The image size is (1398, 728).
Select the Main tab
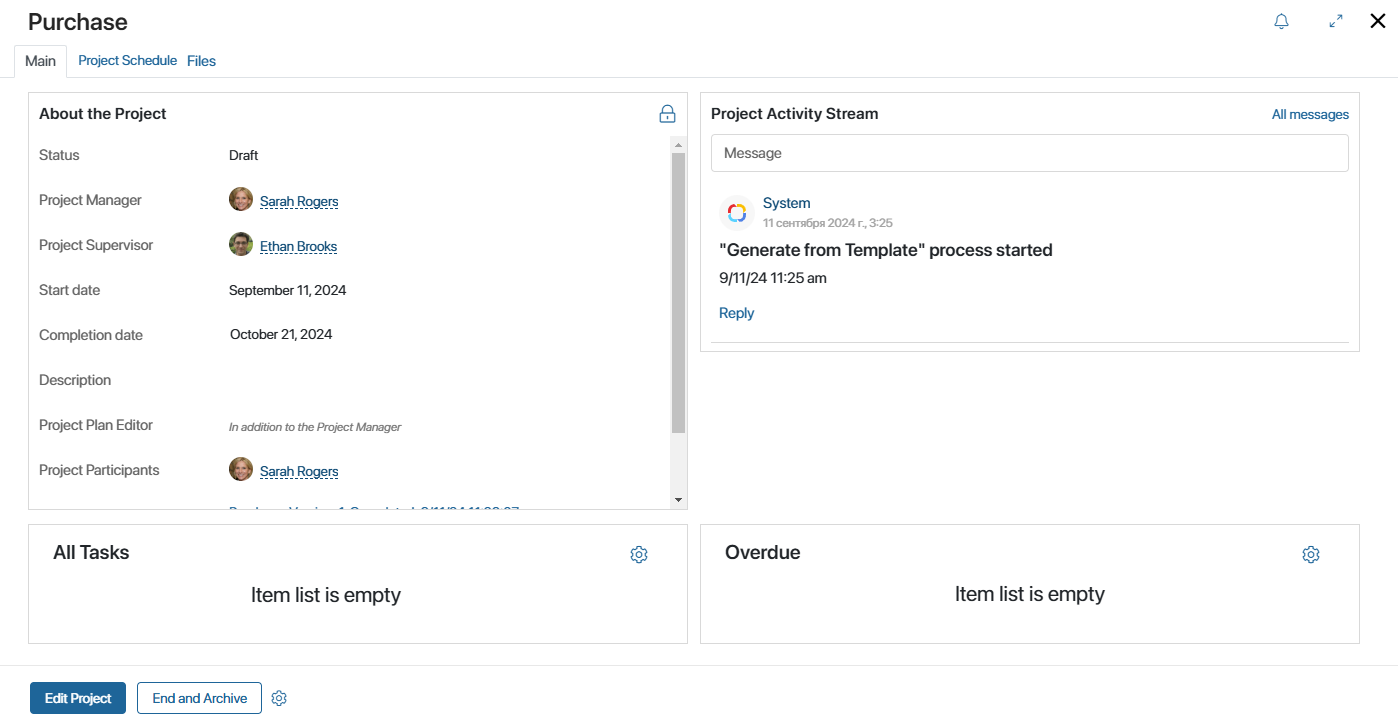[x=40, y=61]
